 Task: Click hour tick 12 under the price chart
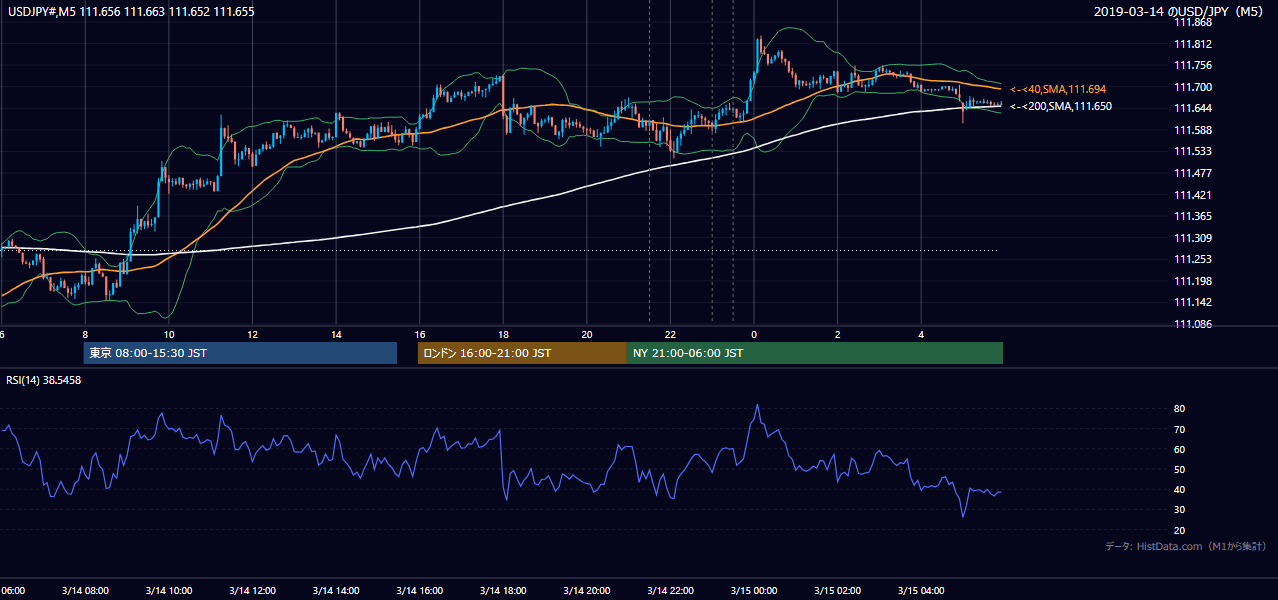[x=252, y=334]
